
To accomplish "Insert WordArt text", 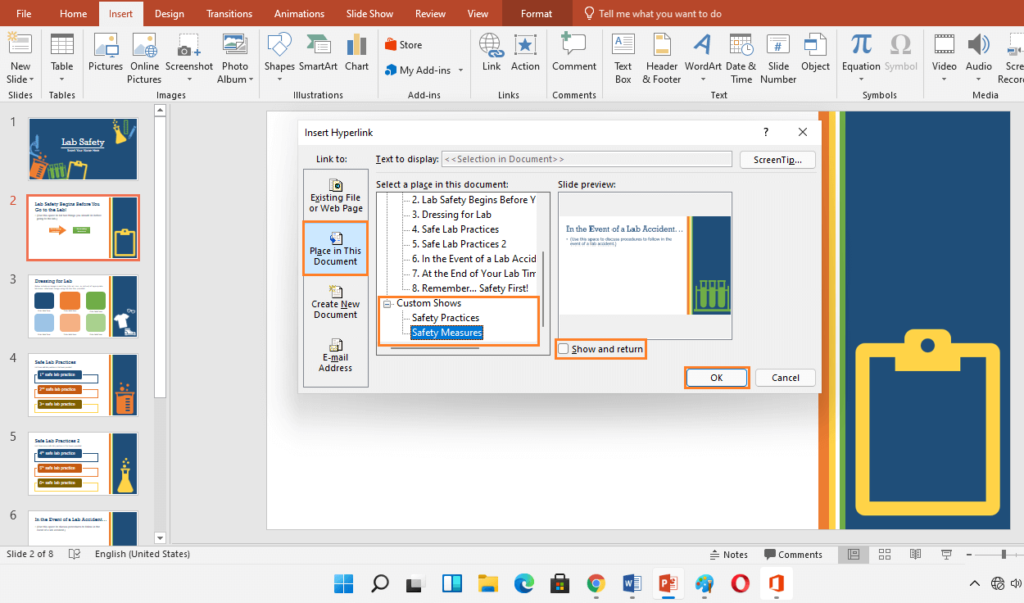I will point(703,52).
